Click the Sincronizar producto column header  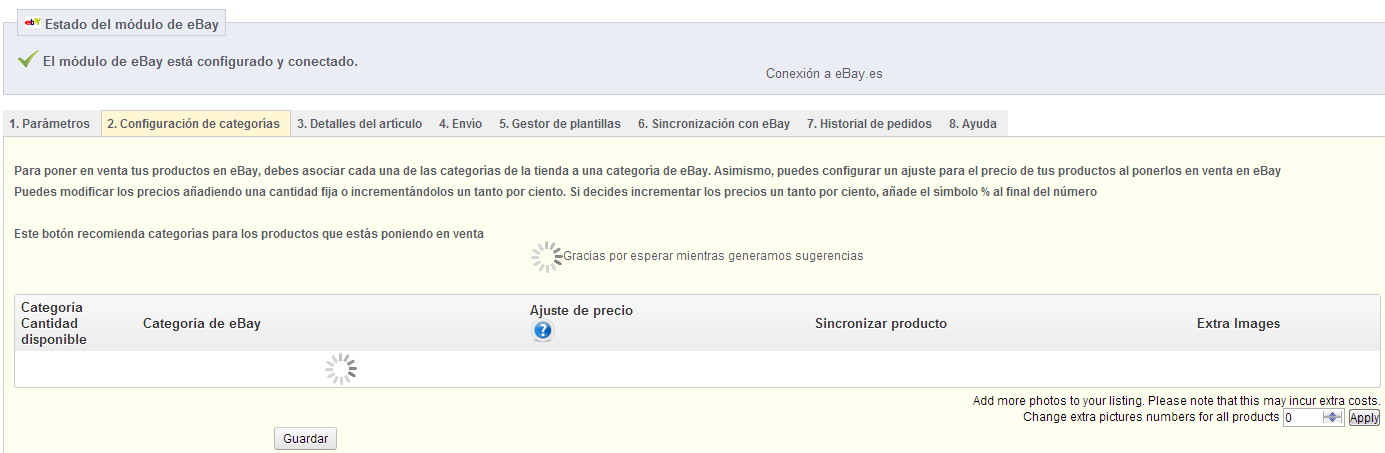881,323
